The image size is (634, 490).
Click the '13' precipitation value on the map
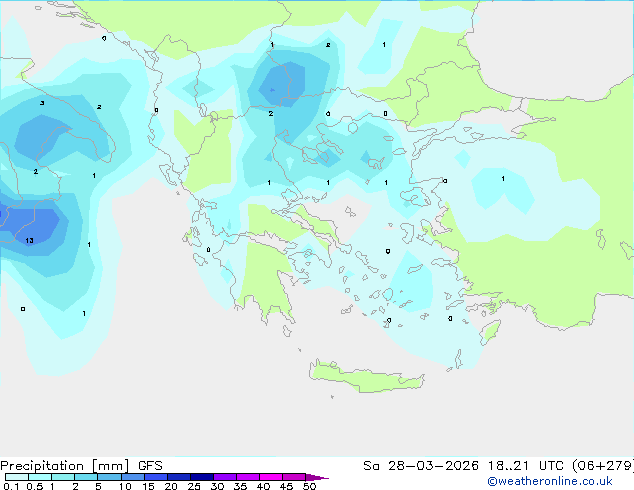click(29, 241)
